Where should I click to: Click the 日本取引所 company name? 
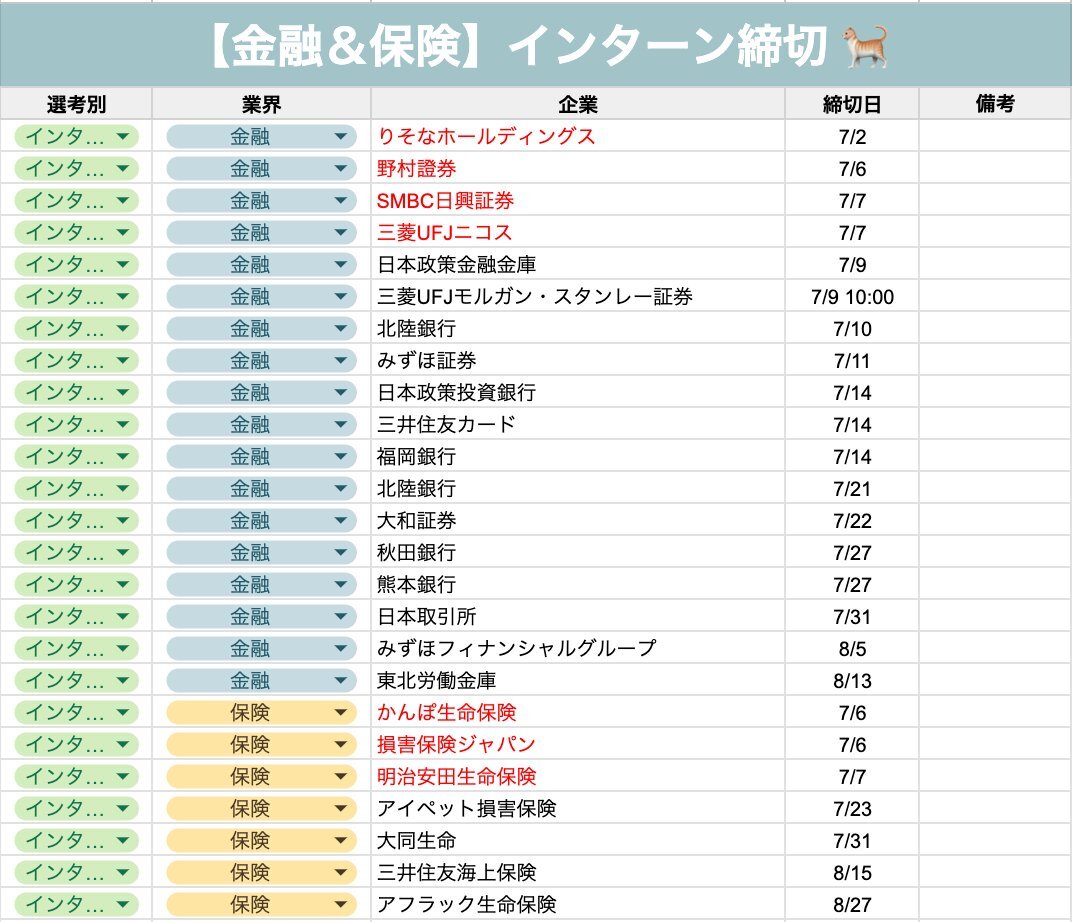427,616
